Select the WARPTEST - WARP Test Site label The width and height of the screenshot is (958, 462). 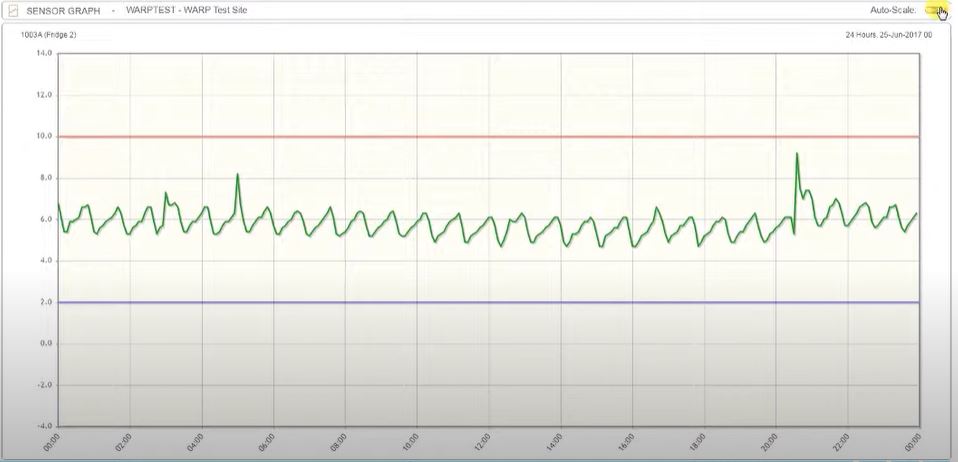coord(186,10)
